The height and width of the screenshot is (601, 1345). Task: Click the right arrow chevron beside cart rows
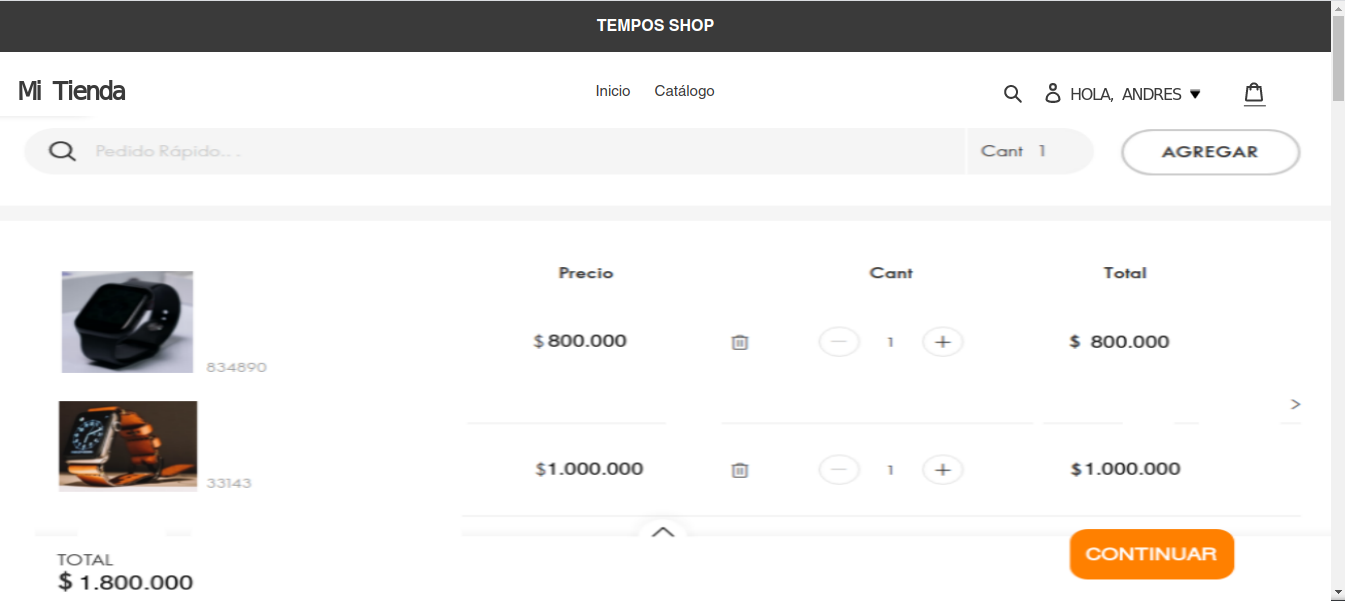pos(1295,404)
